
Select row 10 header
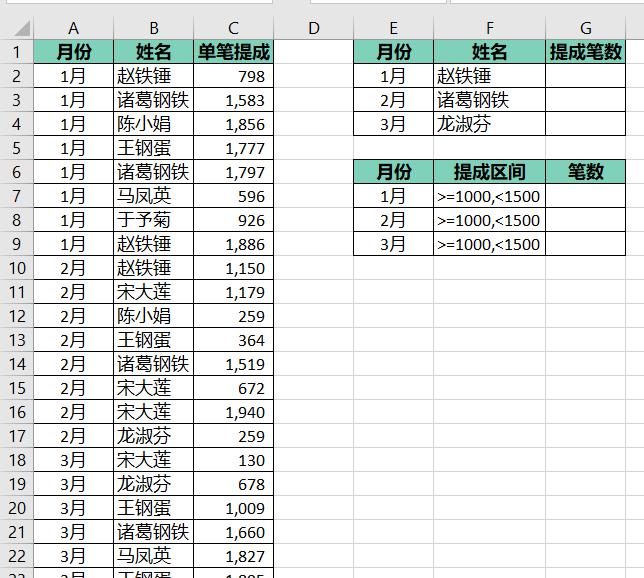tap(16, 268)
